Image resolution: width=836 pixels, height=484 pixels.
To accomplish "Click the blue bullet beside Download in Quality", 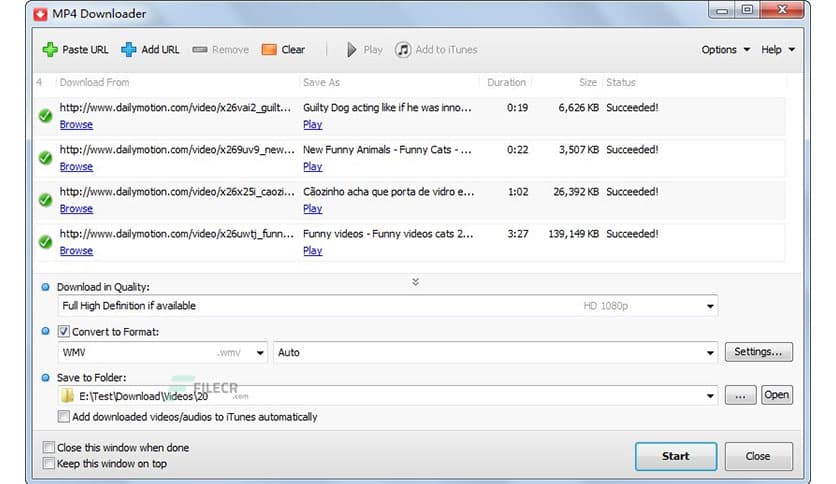I will click(x=45, y=287).
